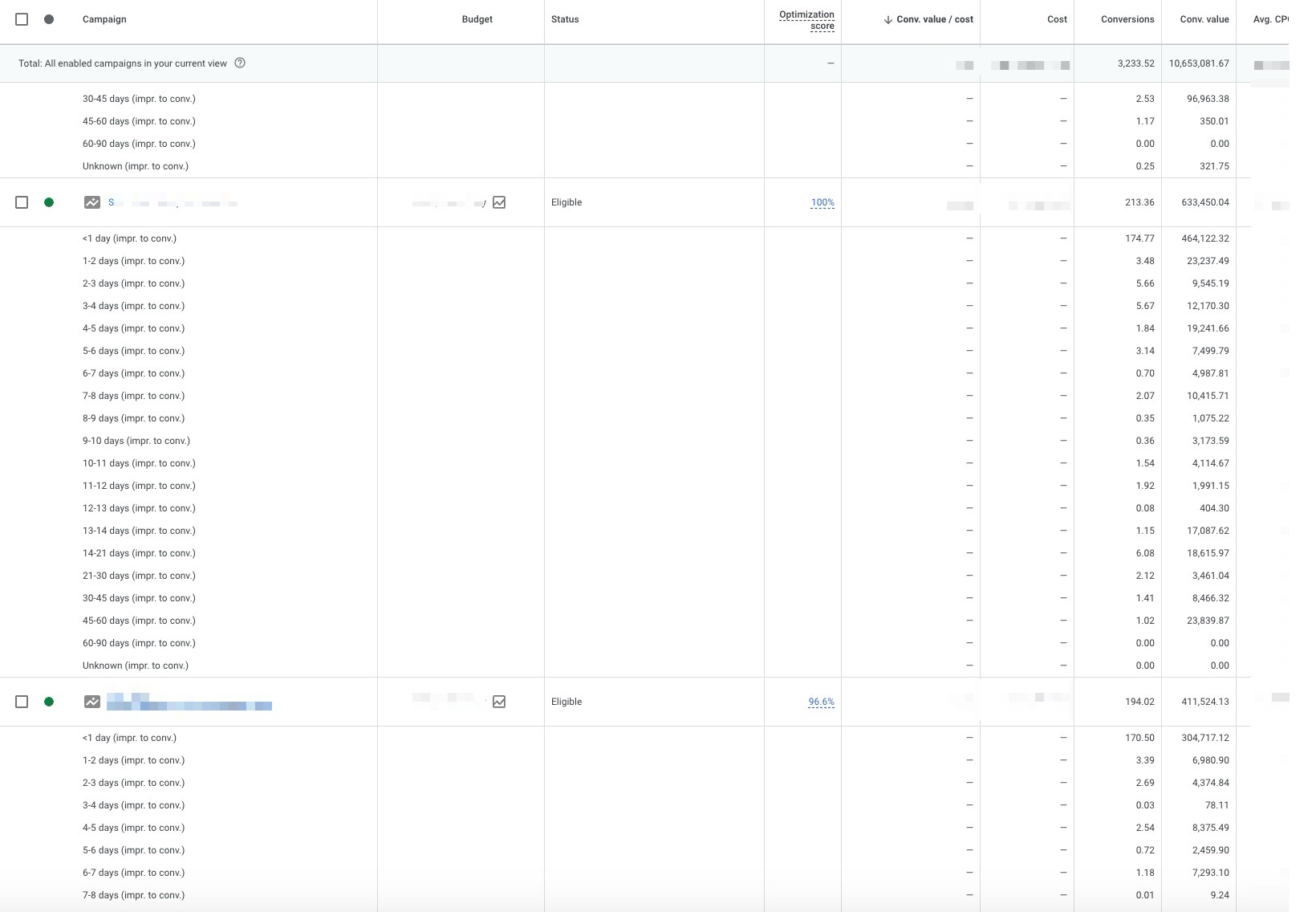Viewport: 1316px width, 912px height.
Task: Sort by Conversions column header
Action: [1127, 19]
